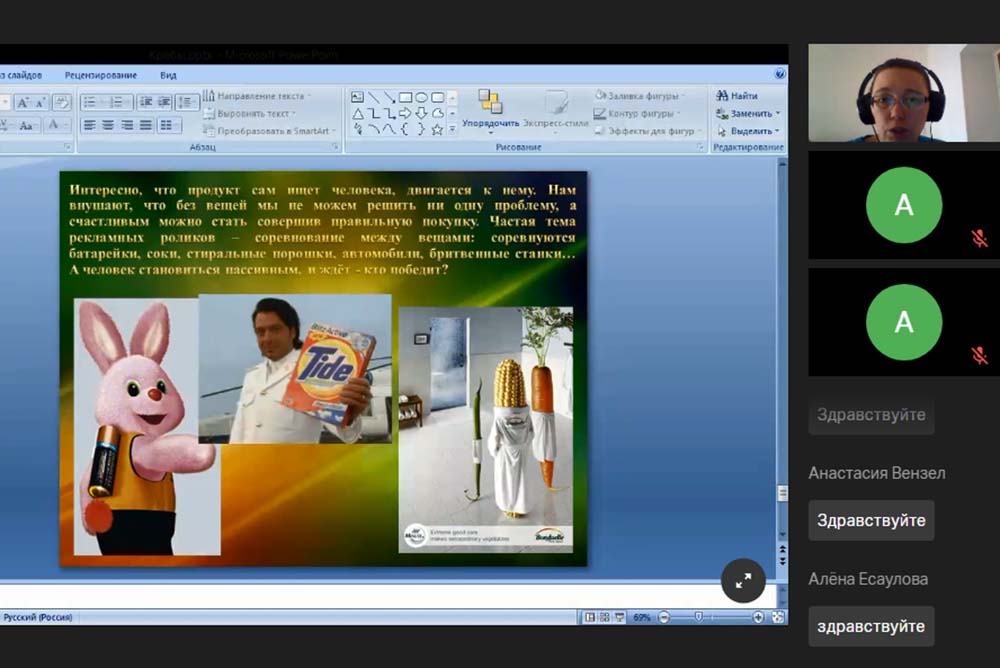Image resolution: width=1000 pixels, height=668 pixels.
Task: Toggle justify text alignment
Action: (147, 125)
